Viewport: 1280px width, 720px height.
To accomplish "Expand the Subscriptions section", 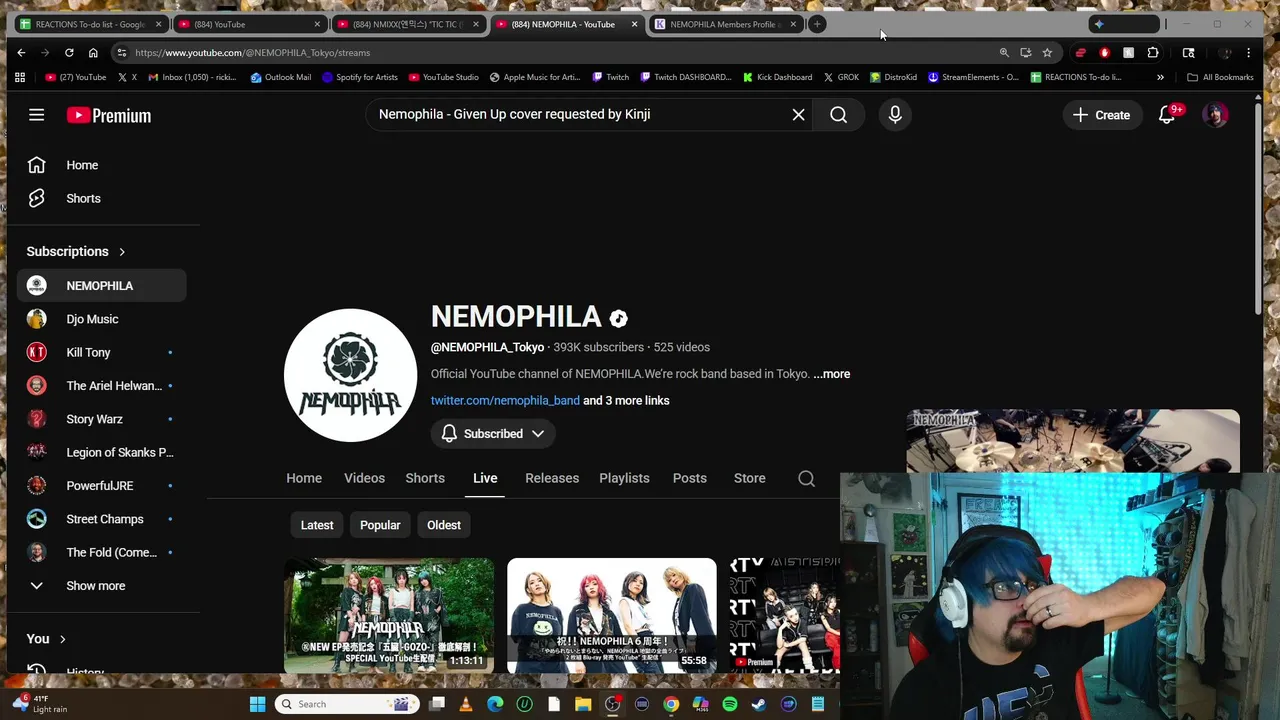I will tap(77, 251).
